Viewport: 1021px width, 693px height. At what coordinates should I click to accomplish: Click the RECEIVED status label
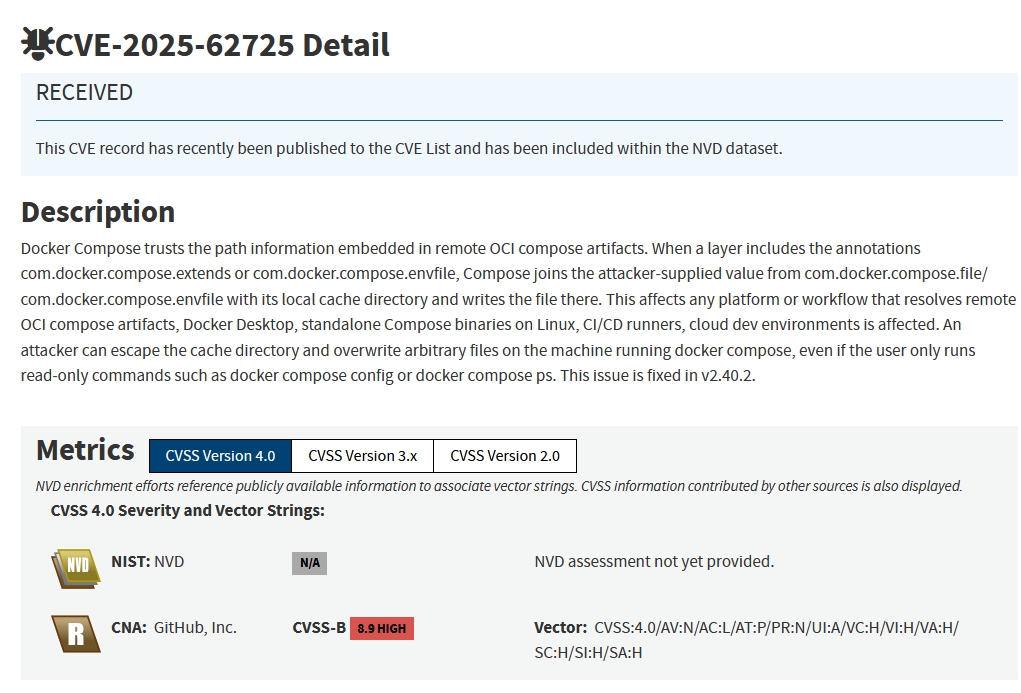click(x=84, y=93)
